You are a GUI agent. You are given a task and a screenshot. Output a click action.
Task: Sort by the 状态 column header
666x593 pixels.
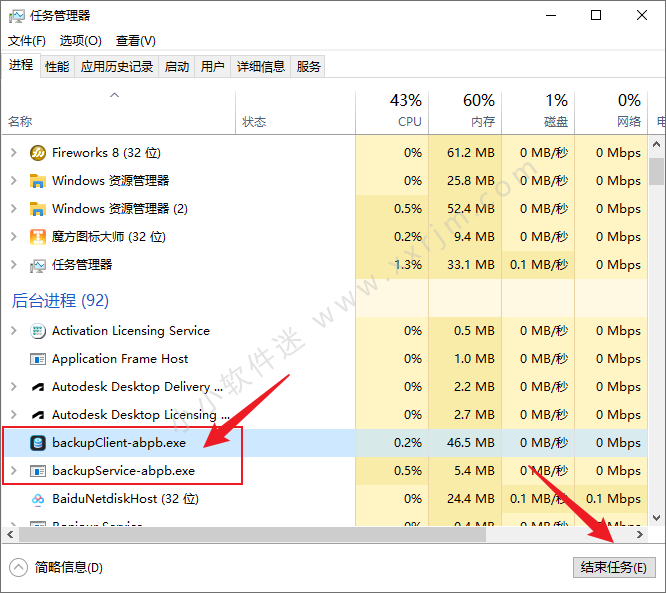(295, 113)
